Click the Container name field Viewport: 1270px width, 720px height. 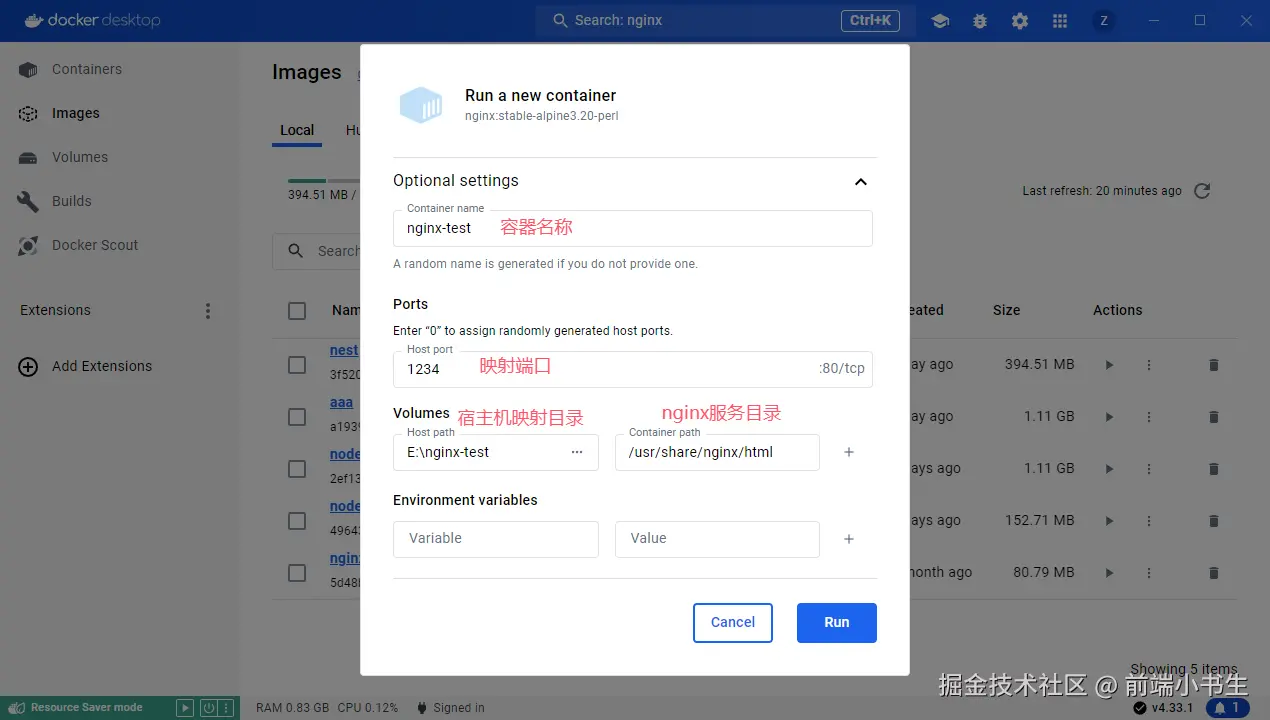coord(633,228)
